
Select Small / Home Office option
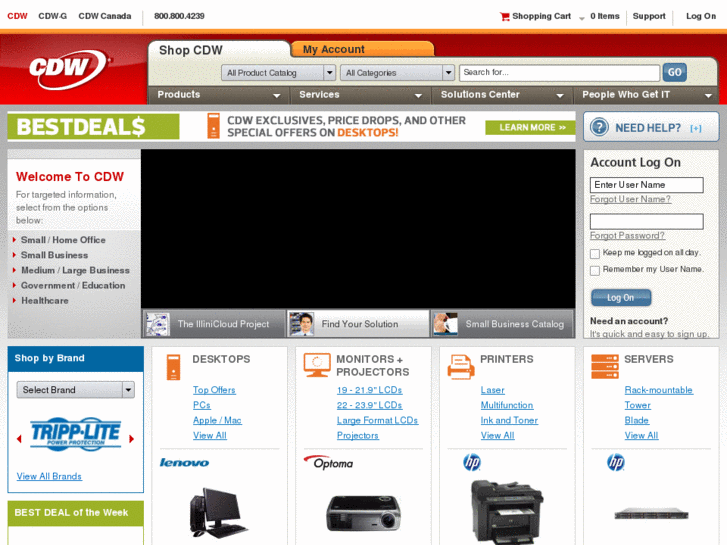coord(63,240)
